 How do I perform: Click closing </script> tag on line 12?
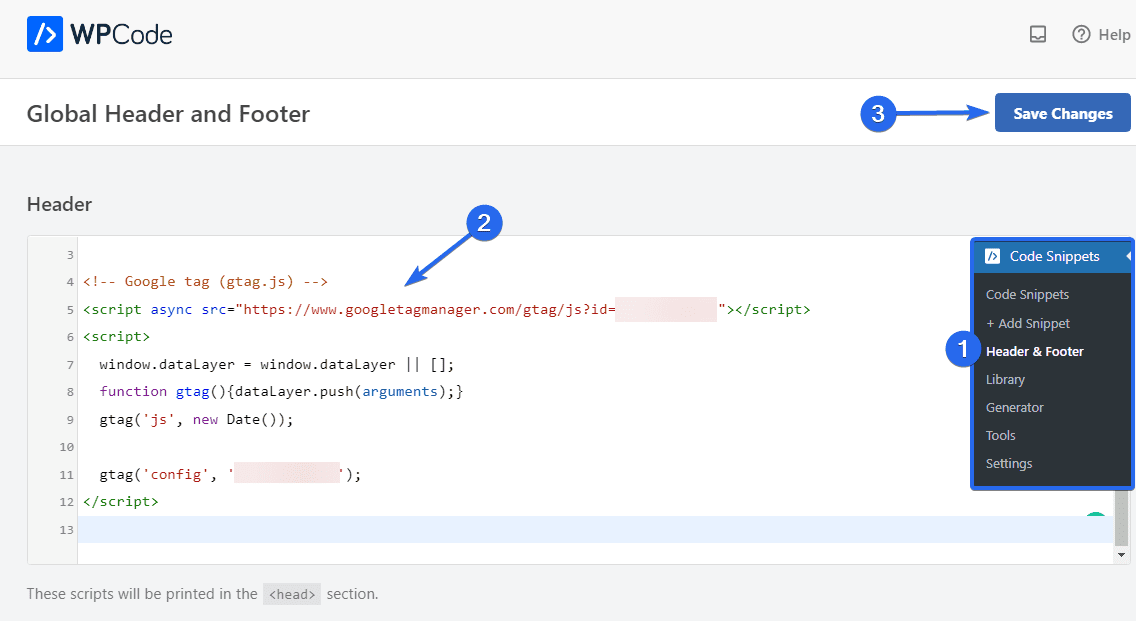click(120, 501)
